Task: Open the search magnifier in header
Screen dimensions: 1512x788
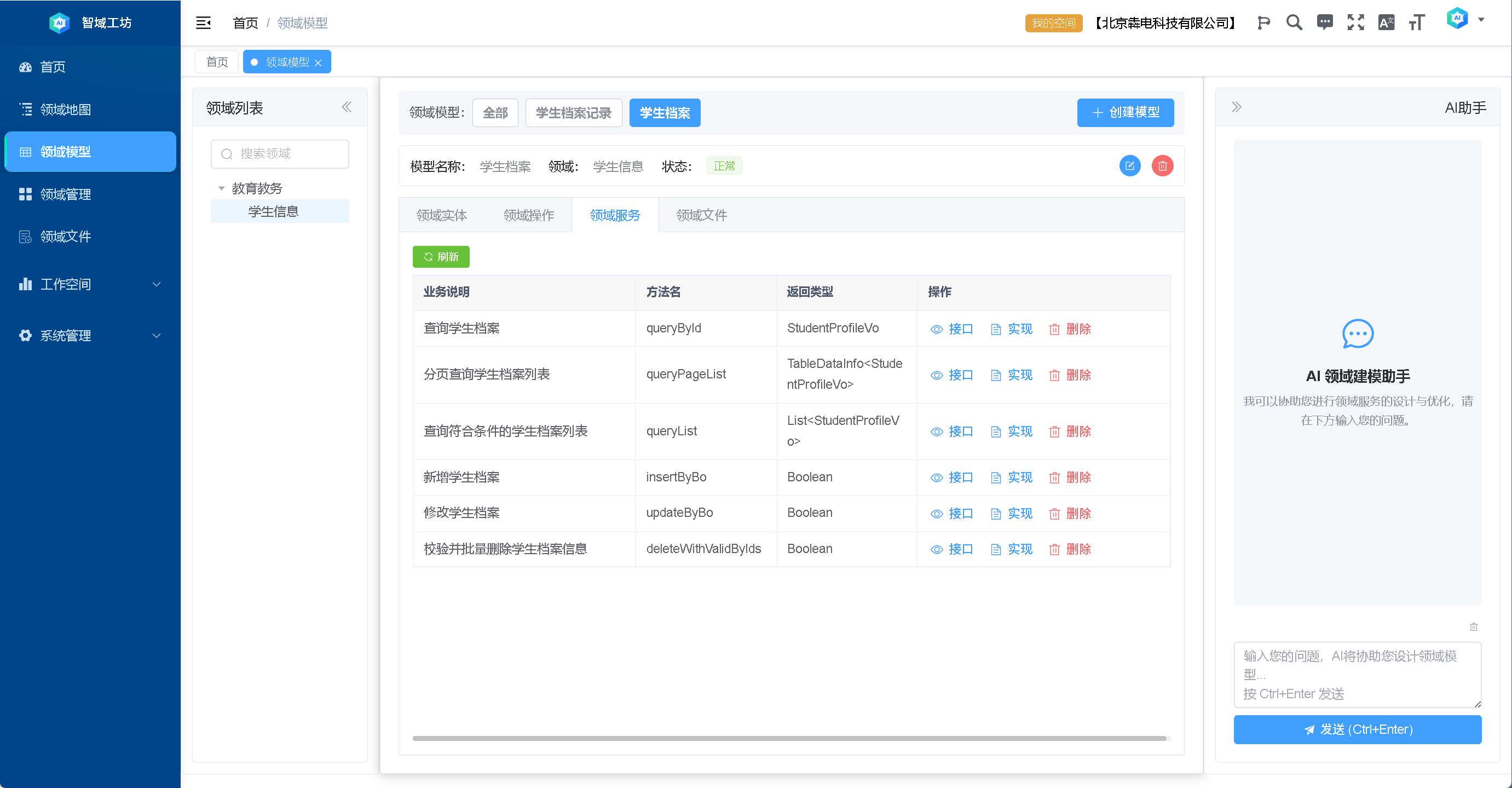Action: (1294, 23)
